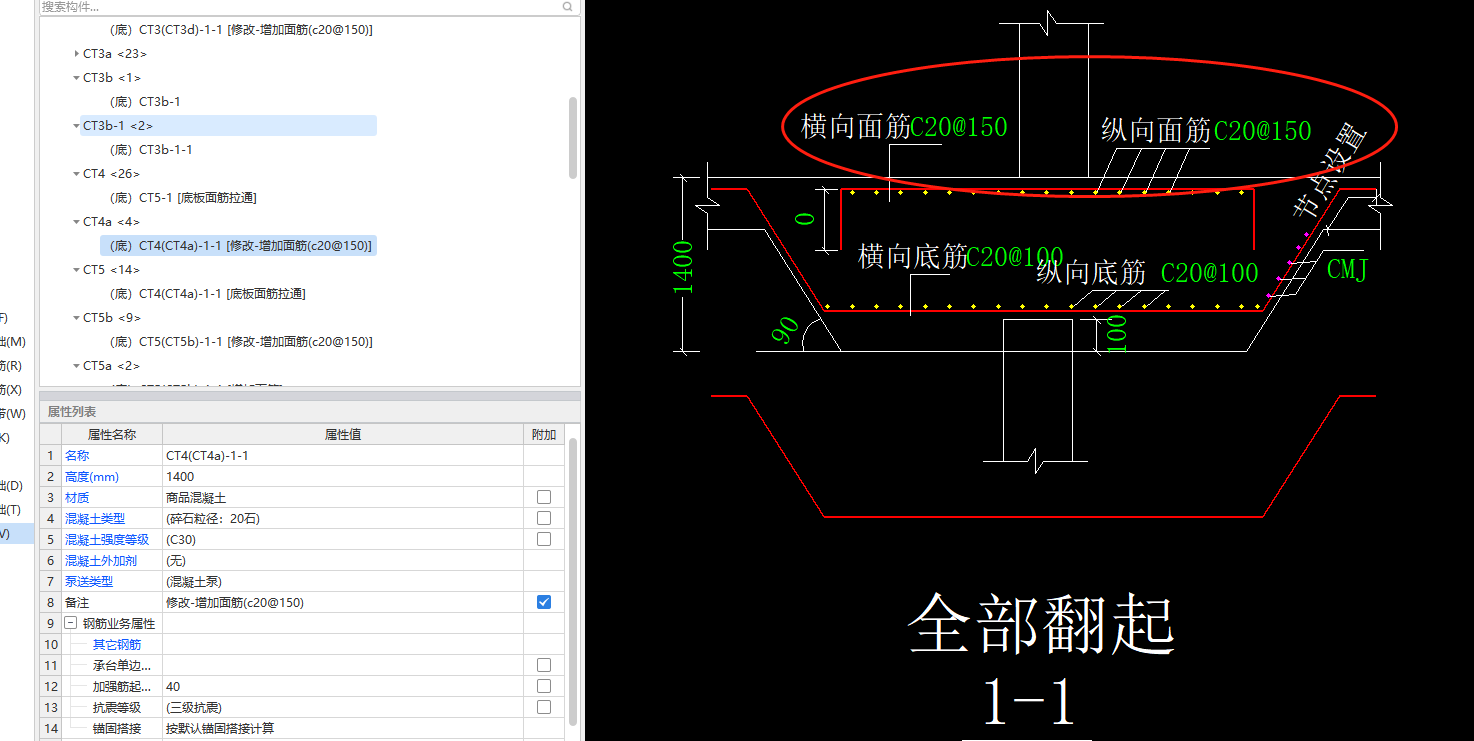Select the (底) CT3b-1-1 tree item
This screenshot has height=741, width=1474.
(151, 150)
